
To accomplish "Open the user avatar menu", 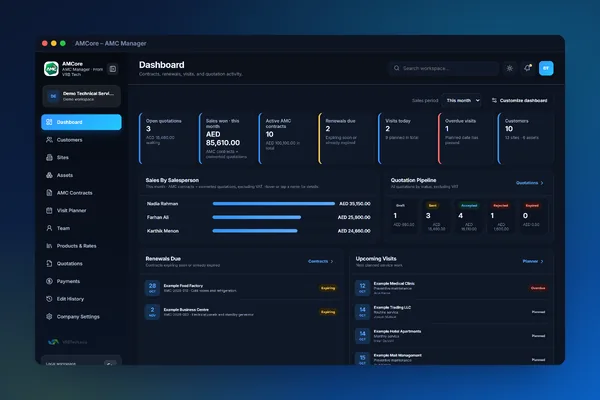I will point(546,68).
